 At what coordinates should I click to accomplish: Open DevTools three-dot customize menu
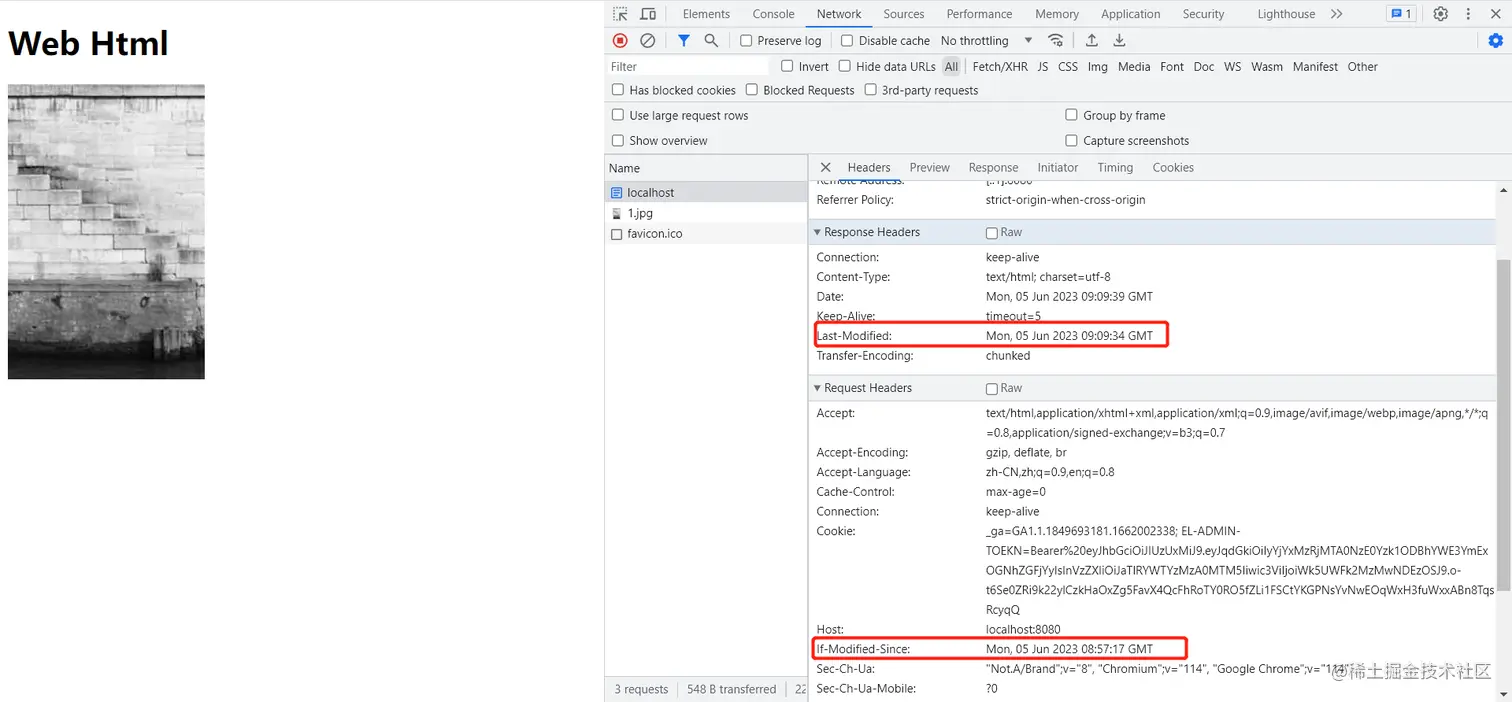click(x=1469, y=14)
